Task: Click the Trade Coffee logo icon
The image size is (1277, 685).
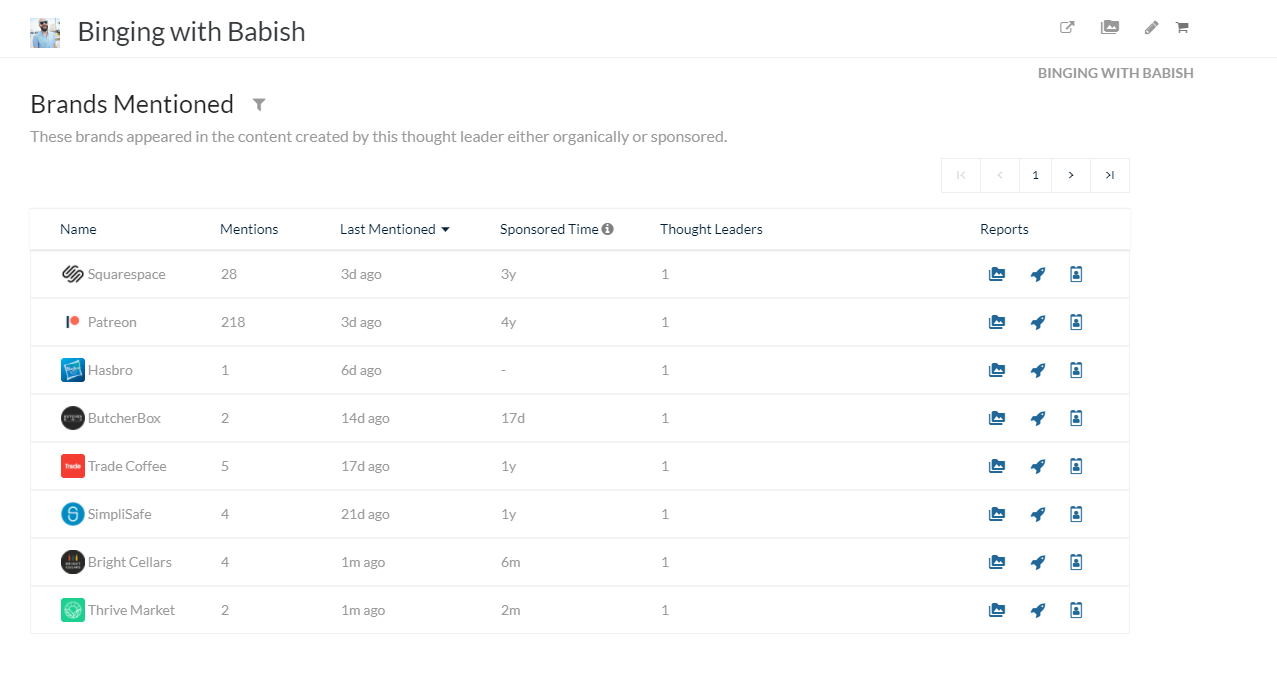Action: (x=73, y=466)
